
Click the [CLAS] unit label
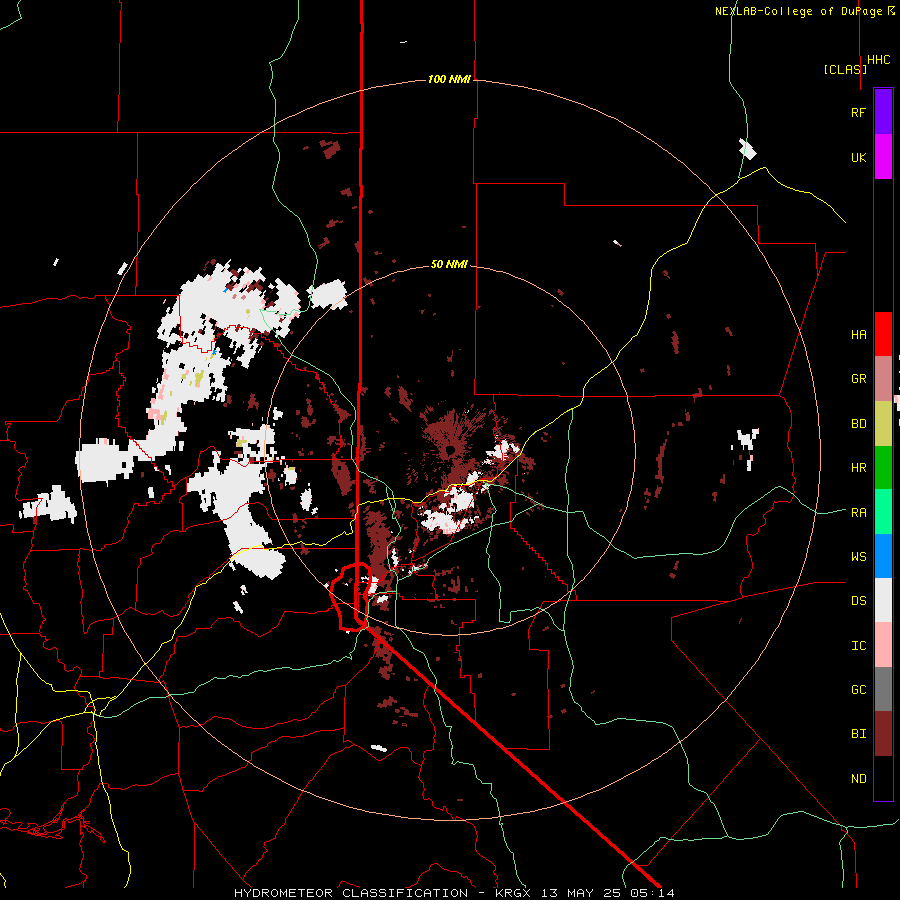(845, 69)
